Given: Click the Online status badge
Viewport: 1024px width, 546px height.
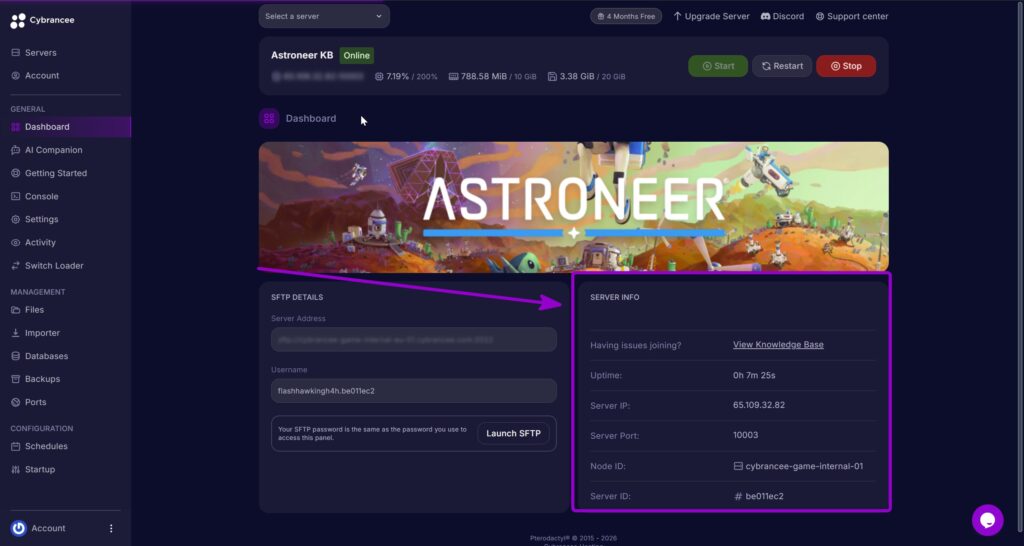Looking at the screenshot, I should [357, 56].
